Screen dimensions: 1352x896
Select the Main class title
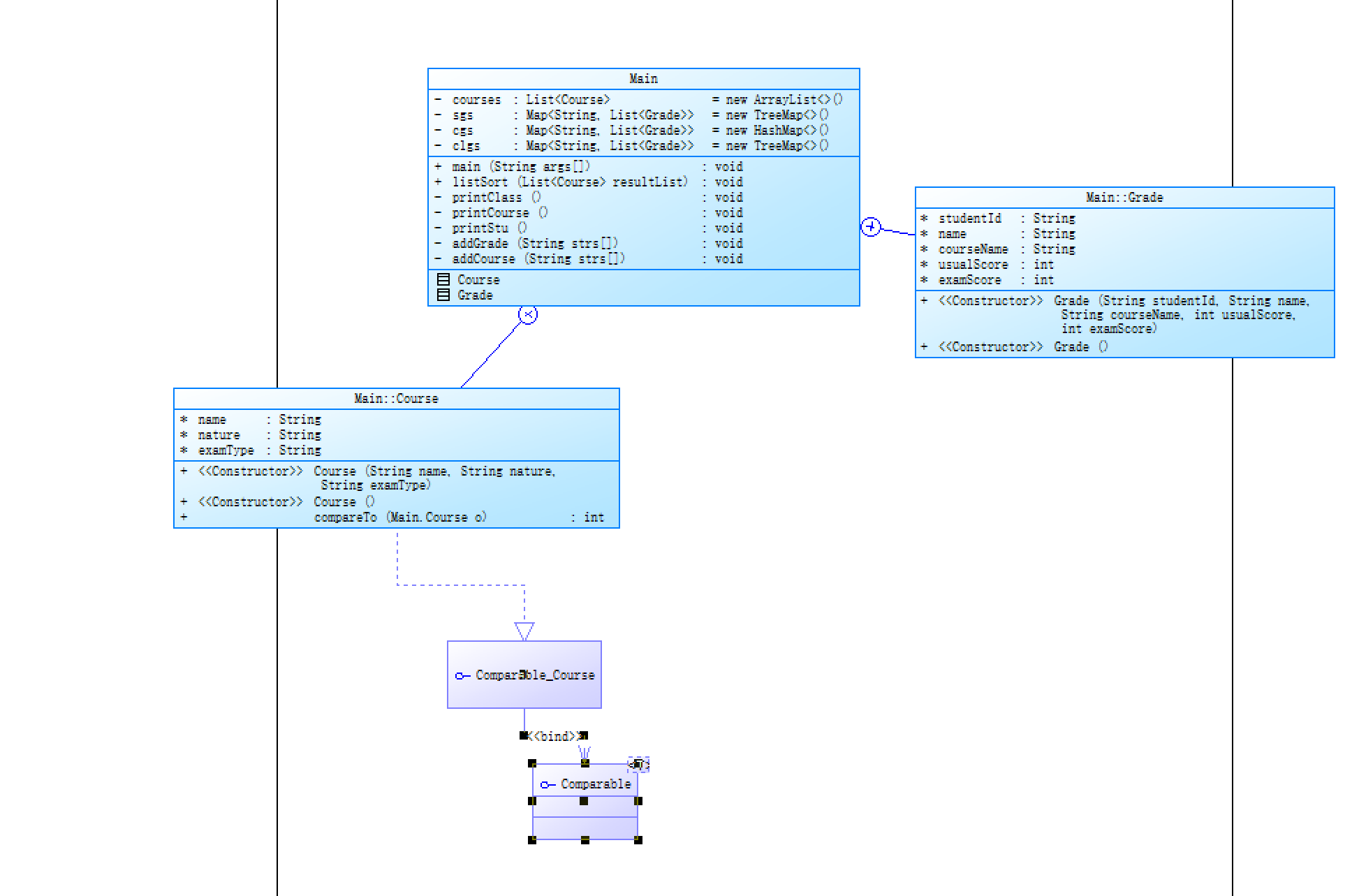click(643, 78)
